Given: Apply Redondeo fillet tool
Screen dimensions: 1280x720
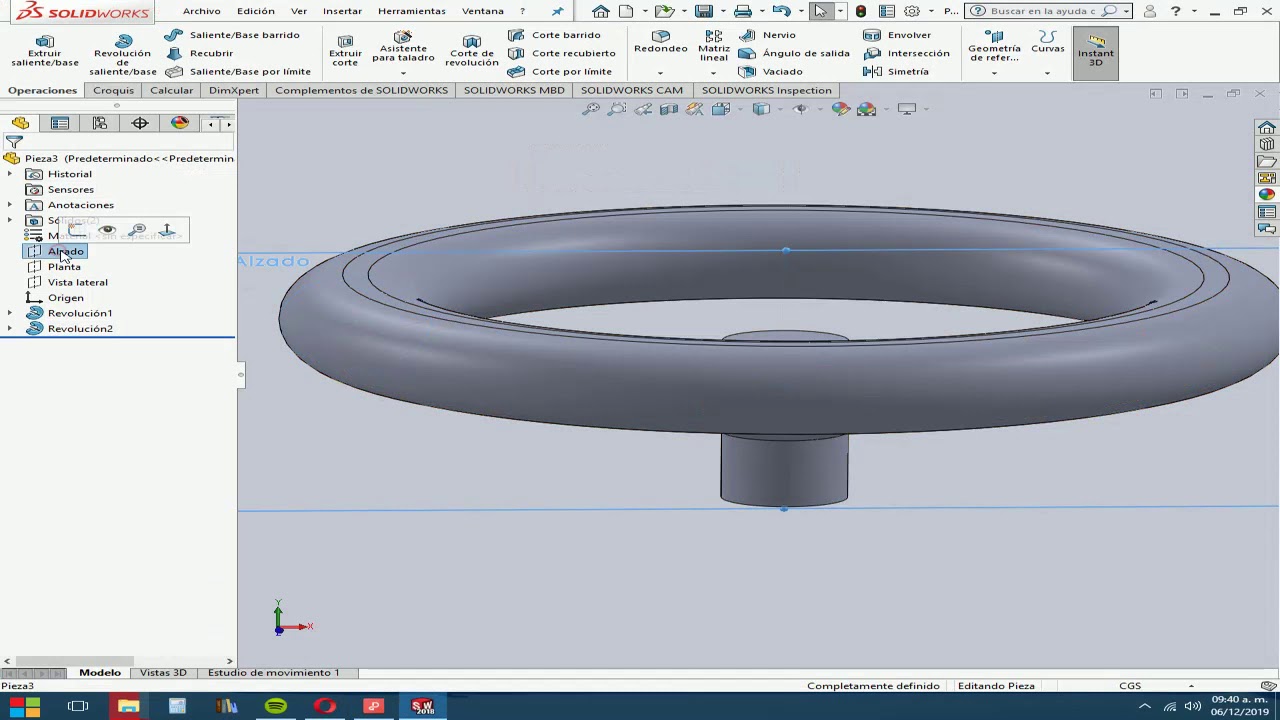Looking at the screenshot, I should [x=661, y=42].
